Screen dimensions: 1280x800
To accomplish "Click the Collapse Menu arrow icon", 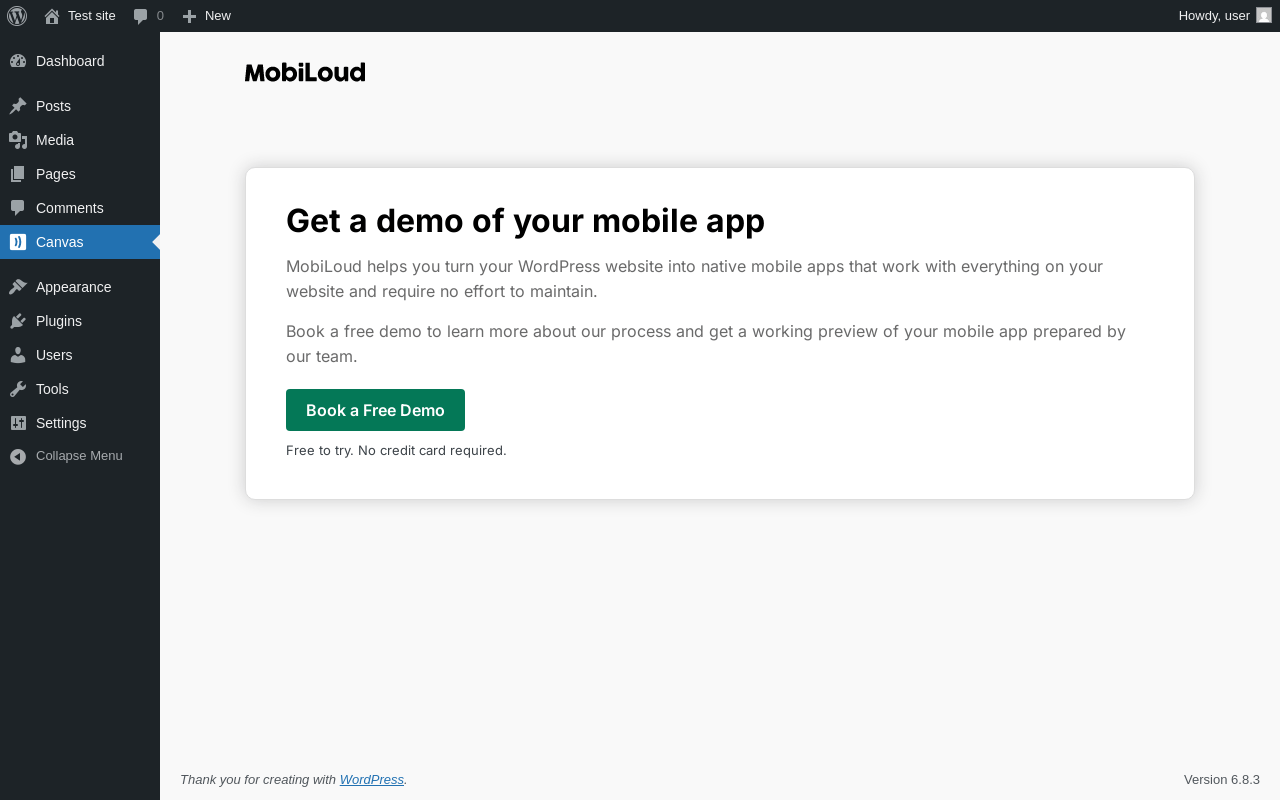I will [x=18, y=456].
